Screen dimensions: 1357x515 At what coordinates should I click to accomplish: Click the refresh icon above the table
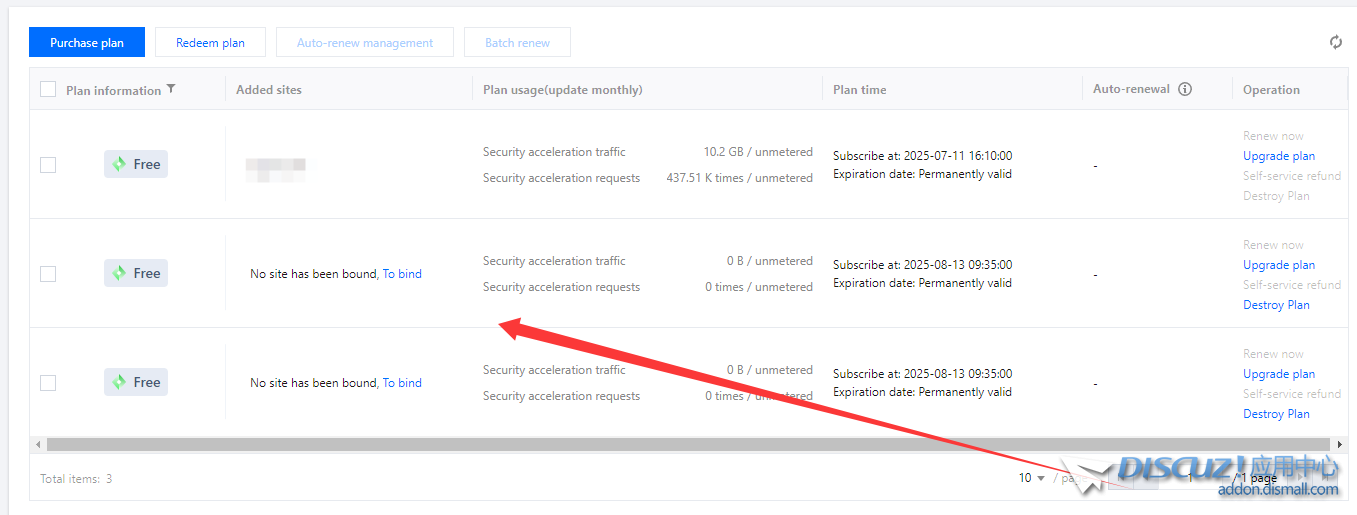[1335, 42]
